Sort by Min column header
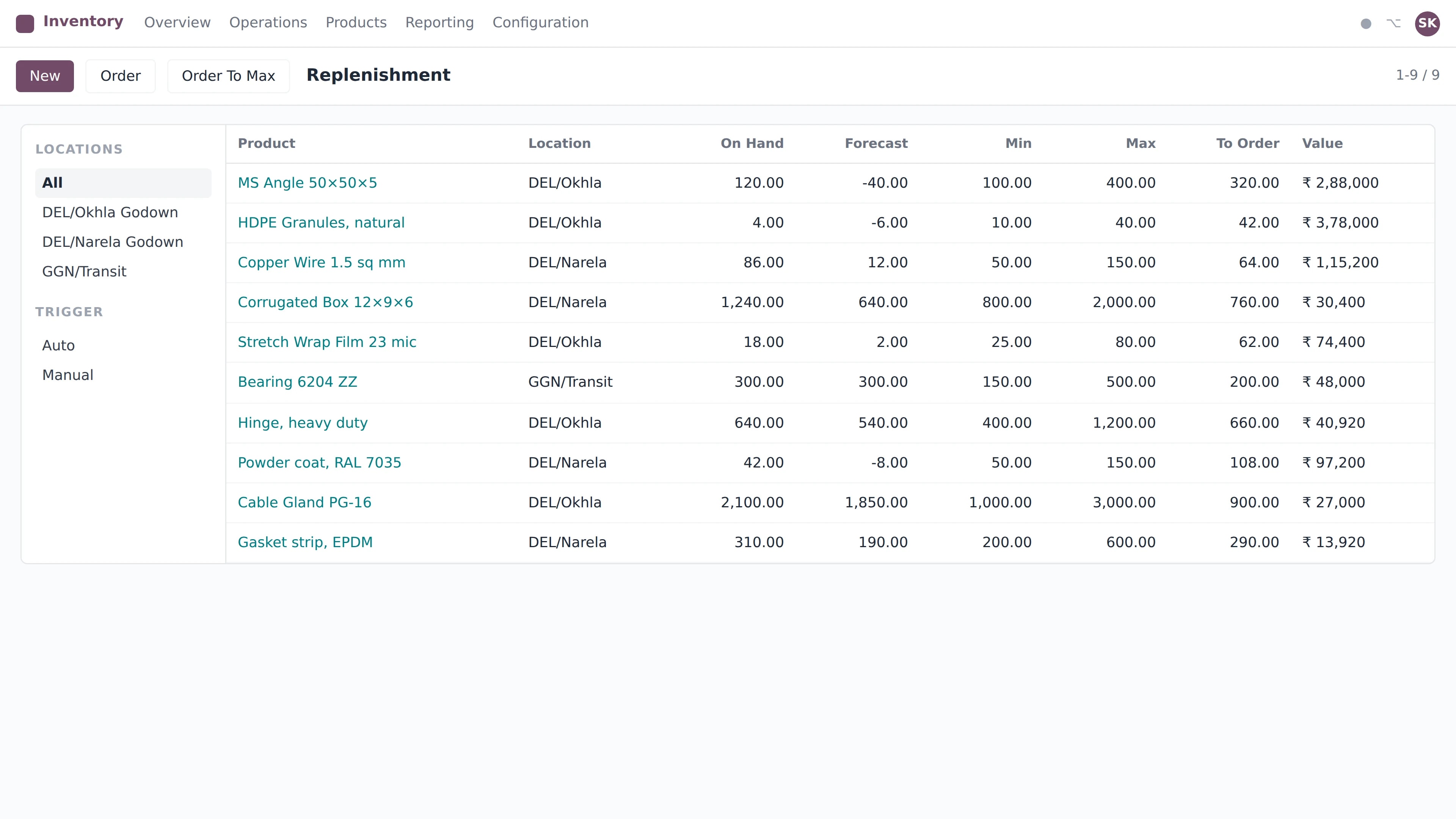 (1018, 144)
